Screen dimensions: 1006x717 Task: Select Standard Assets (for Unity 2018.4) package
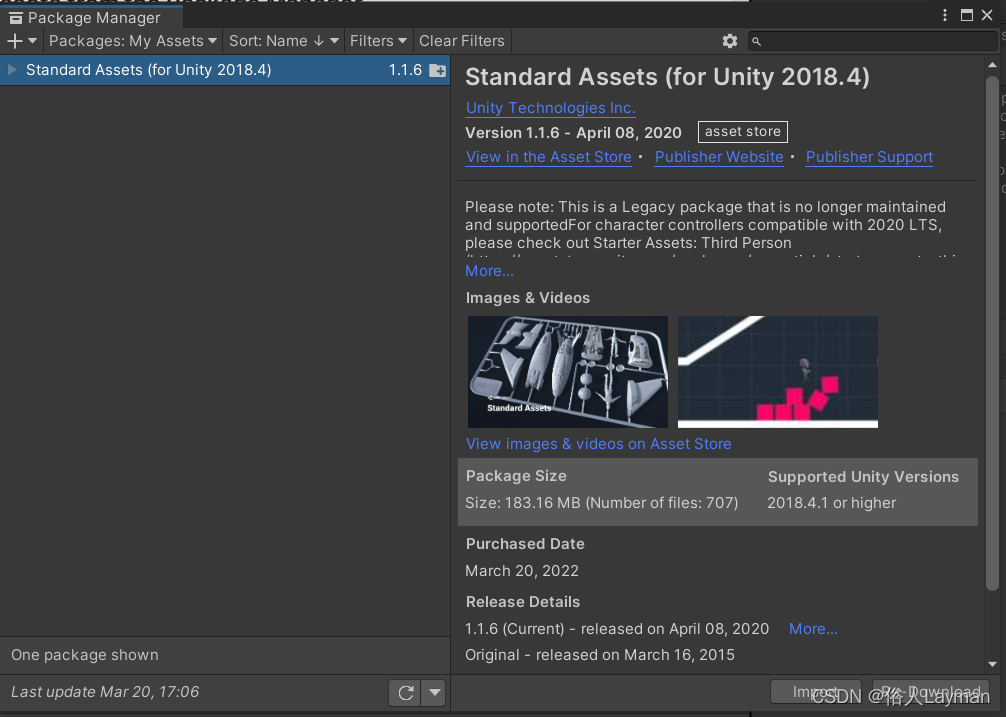click(225, 70)
